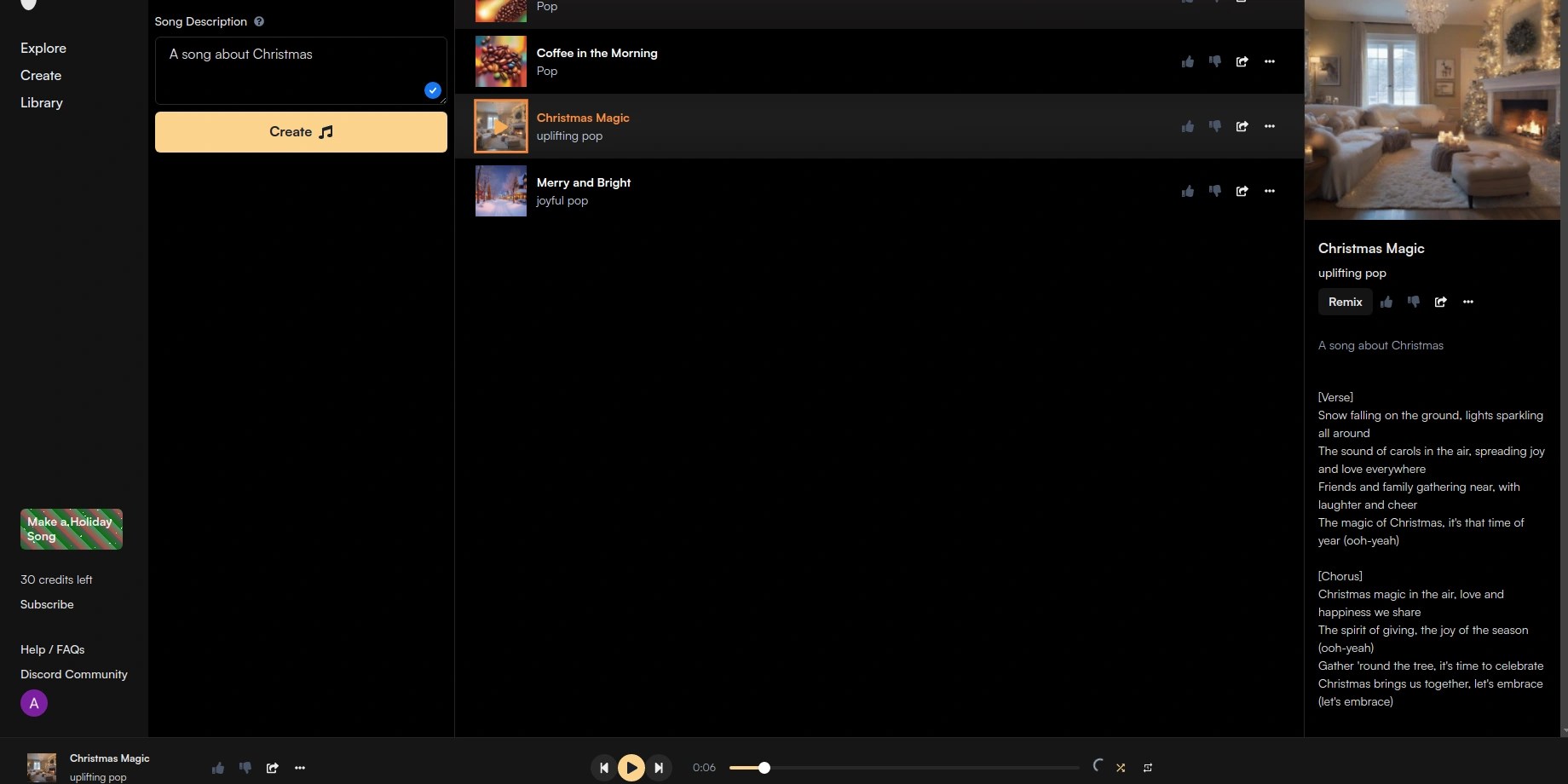The height and width of the screenshot is (784, 1568).
Task: Select the Merry and Bright title
Action: [x=584, y=182]
